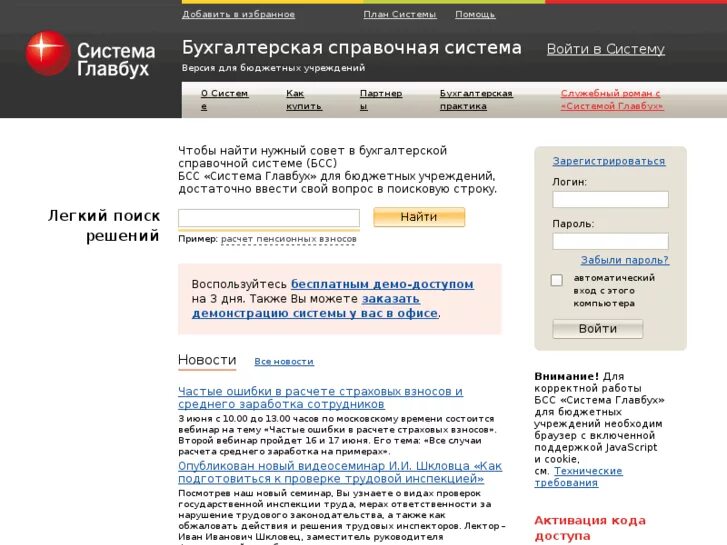727x545 pixels.
Task: Focus the main search query field
Action: click(269, 218)
